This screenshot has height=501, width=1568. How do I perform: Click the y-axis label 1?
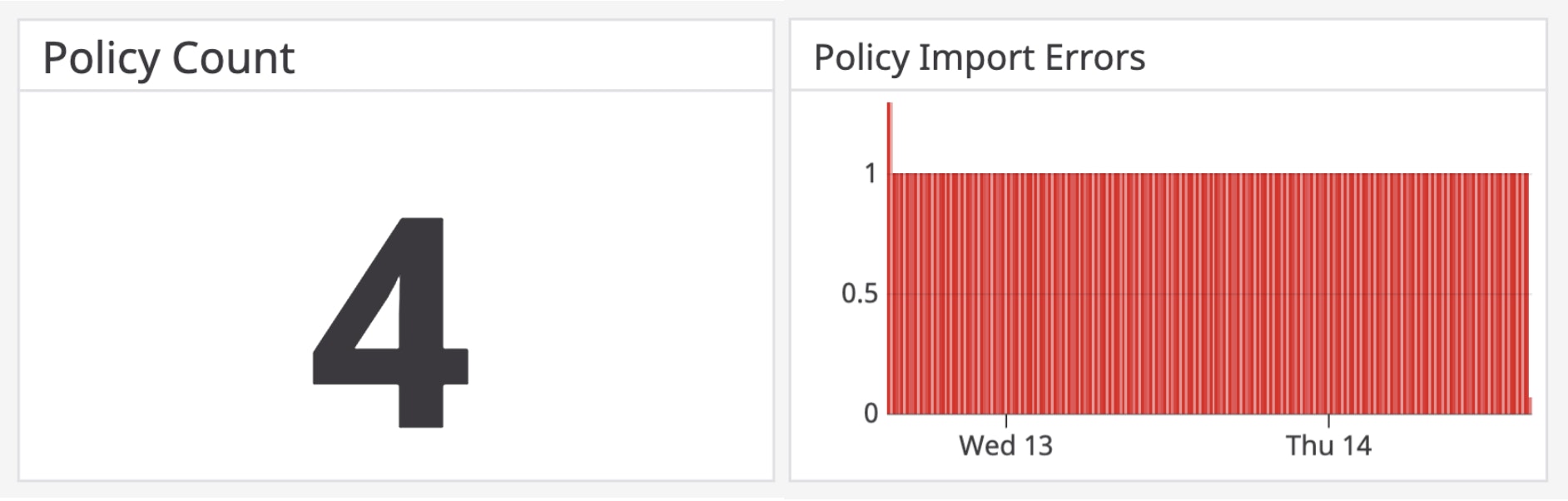tap(870, 174)
